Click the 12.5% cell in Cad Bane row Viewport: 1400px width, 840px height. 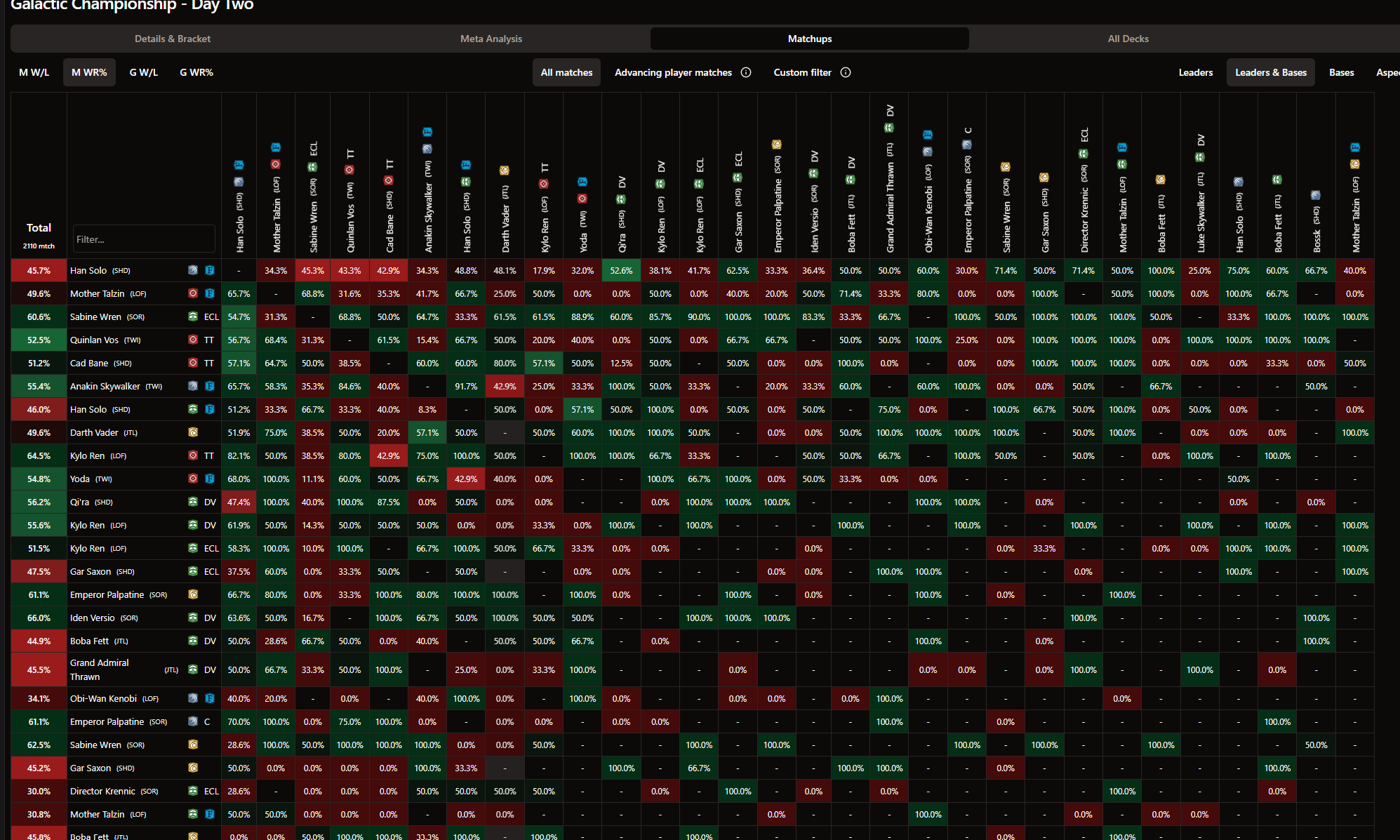621,363
